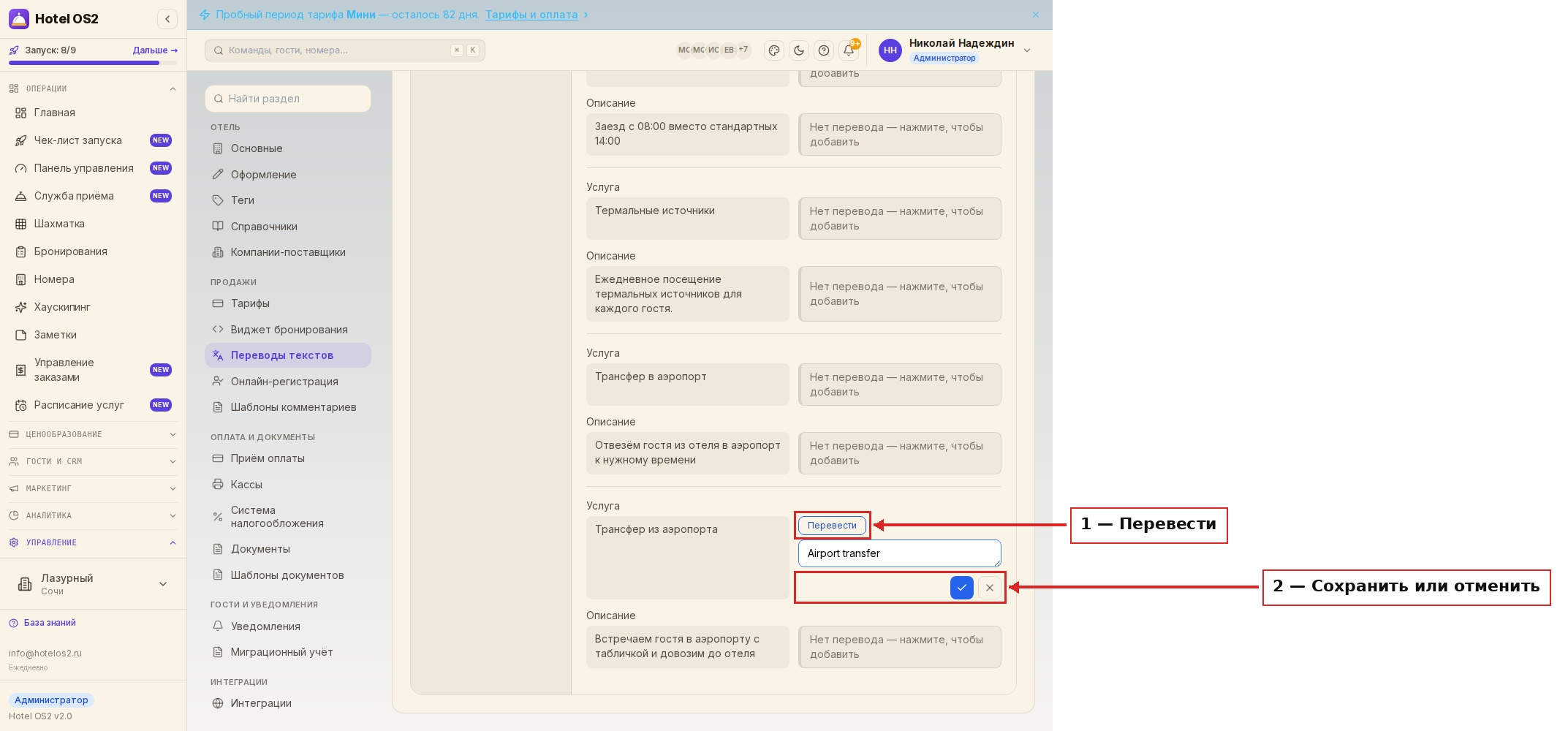Expand the ГОСТИ И CRM section
The image size is (1568, 731).
tap(93, 461)
